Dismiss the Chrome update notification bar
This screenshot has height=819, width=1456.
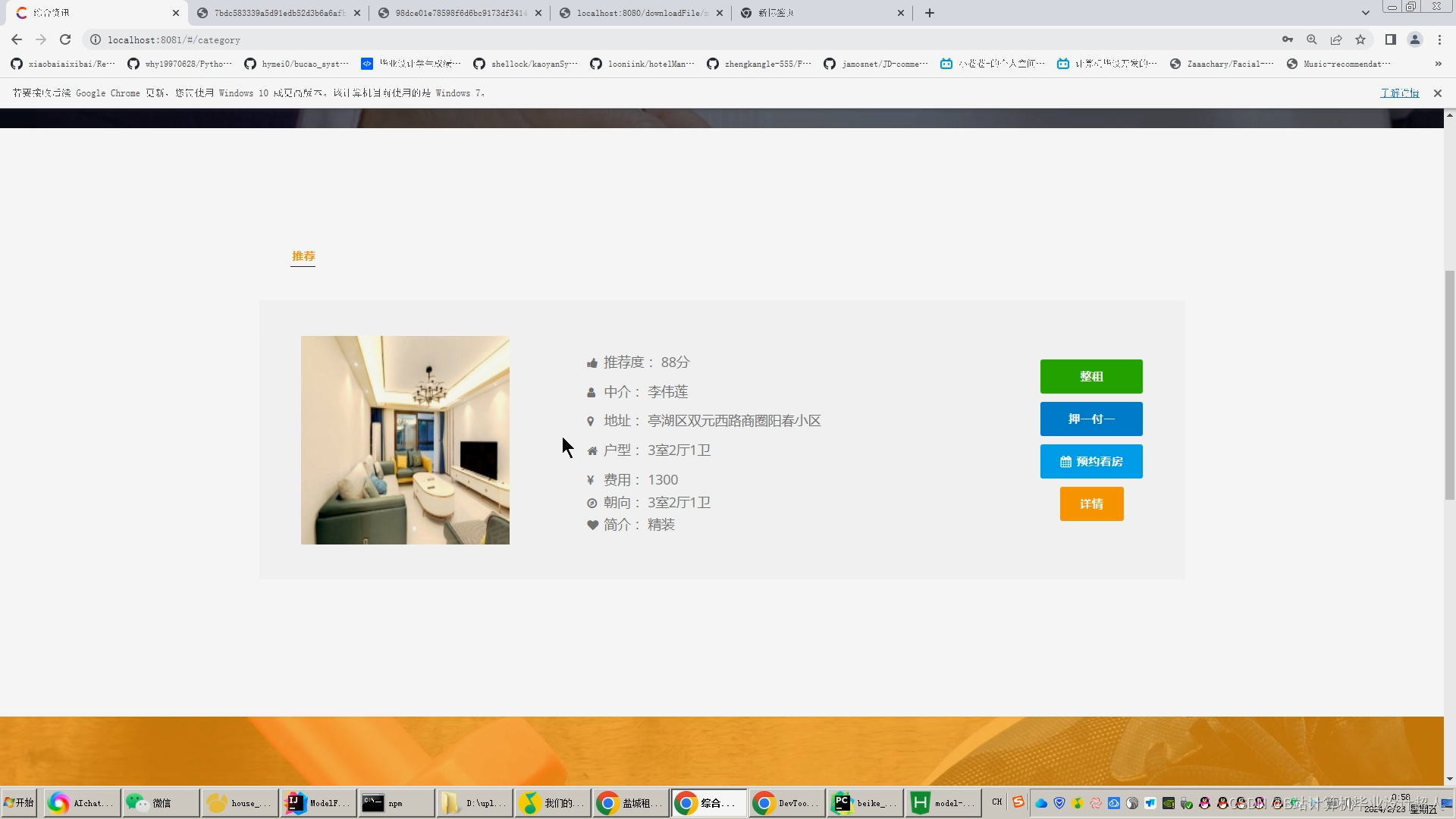coord(1438,93)
